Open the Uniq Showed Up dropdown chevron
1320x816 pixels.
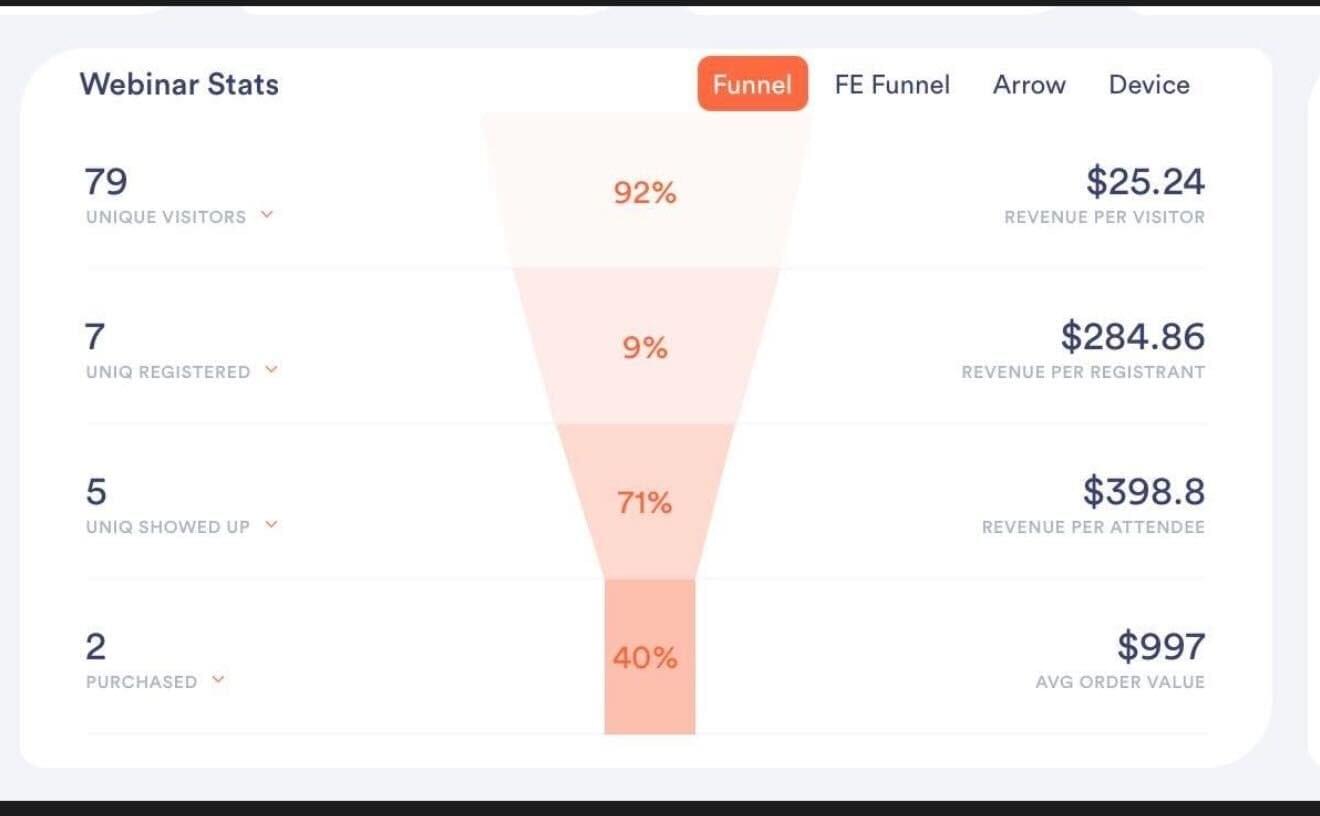click(271, 525)
